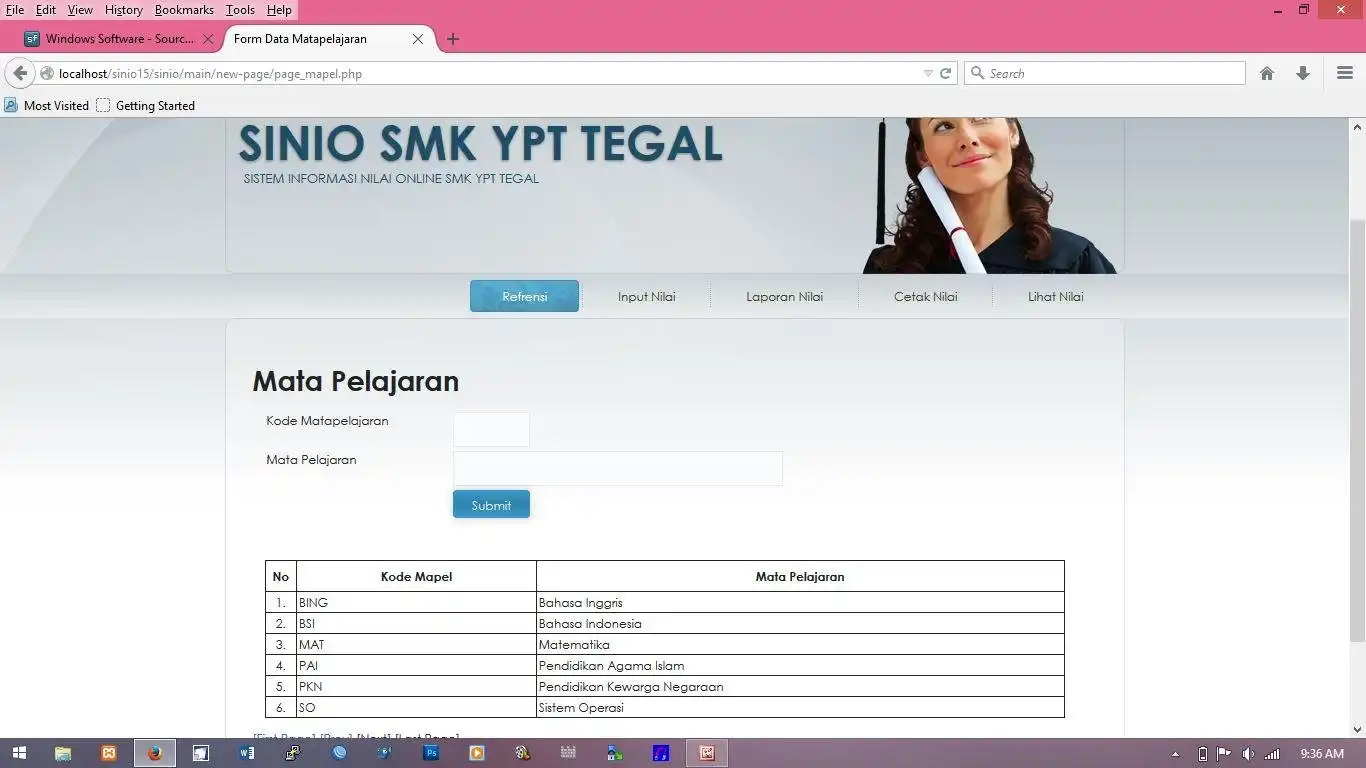This screenshot has height=768, width=1366.
Task: Click the network signal tray icon
Action: 1272,754
